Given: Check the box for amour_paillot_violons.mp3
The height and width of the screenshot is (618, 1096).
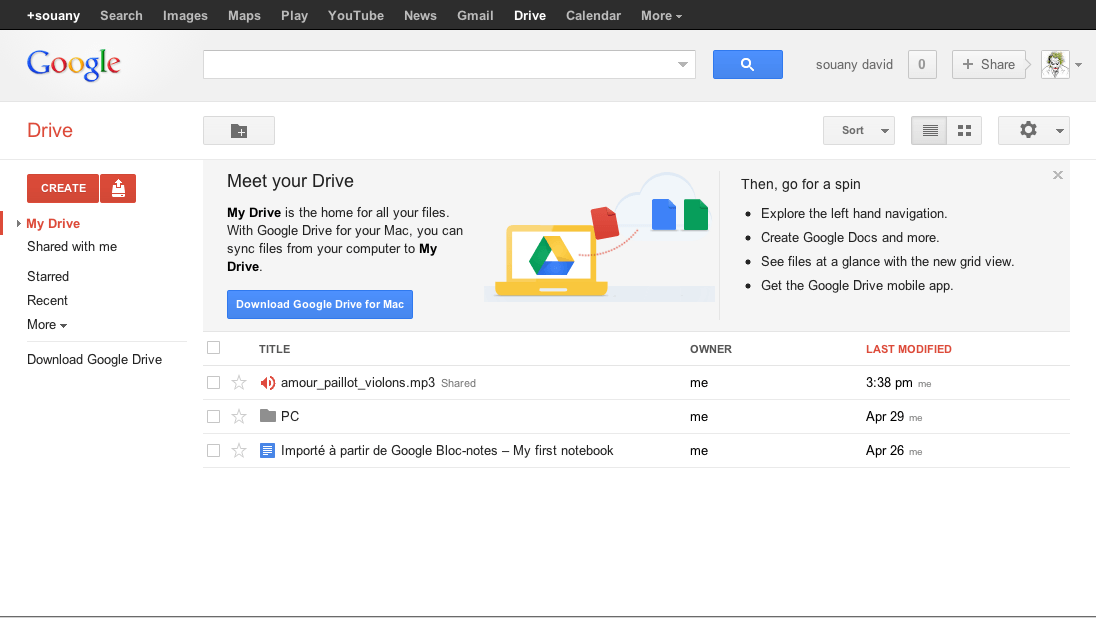Looking at the screenshot, I should pos(214,382).
